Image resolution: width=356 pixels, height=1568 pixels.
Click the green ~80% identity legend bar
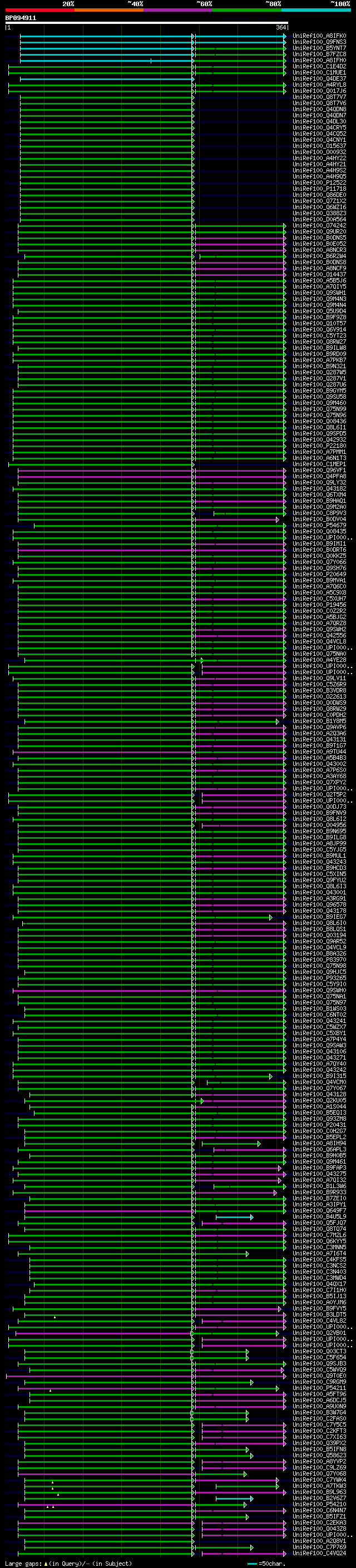(x=247, y=10)
